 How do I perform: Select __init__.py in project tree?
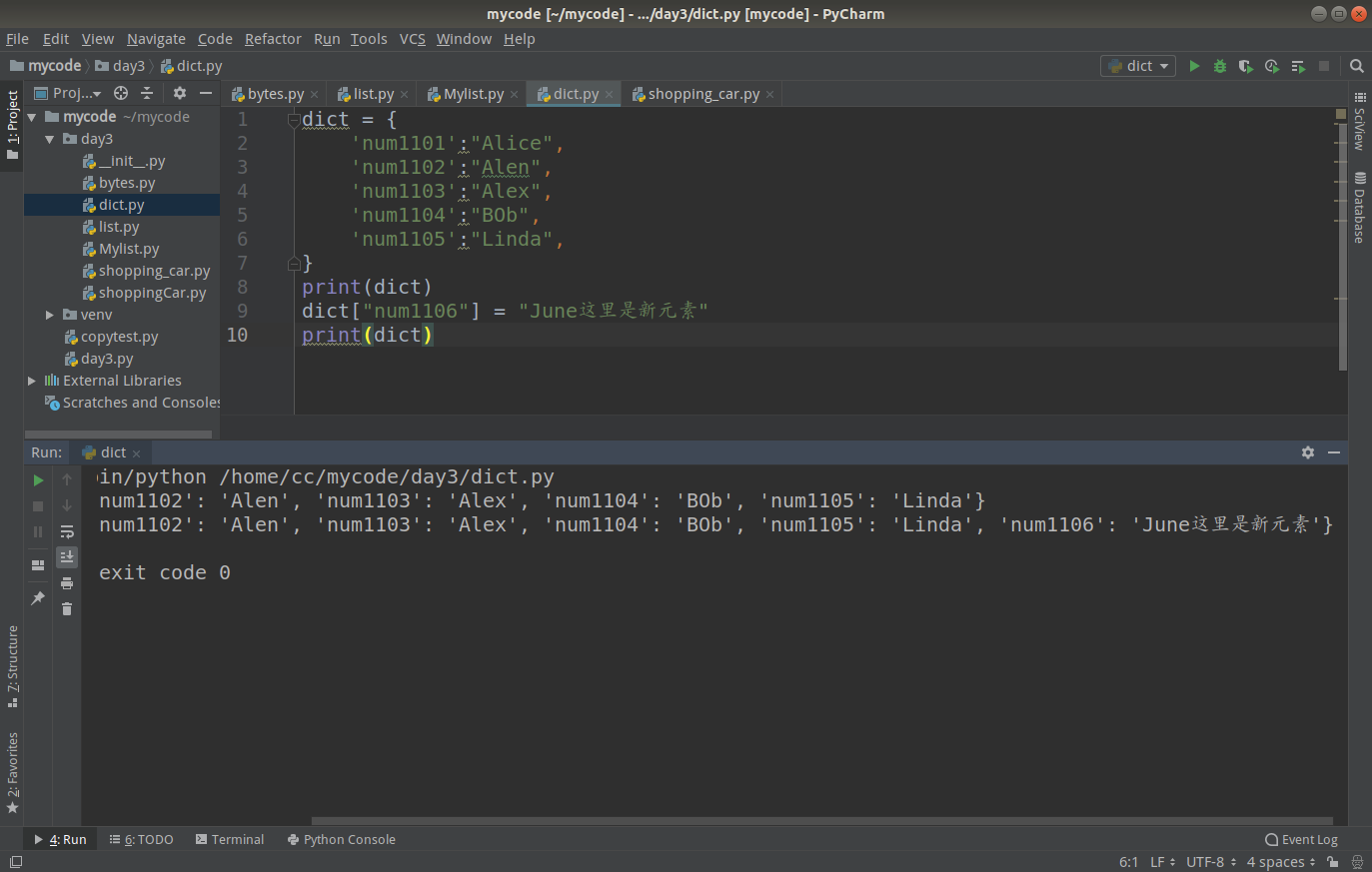pyautogui.click(x=132, y=161)
